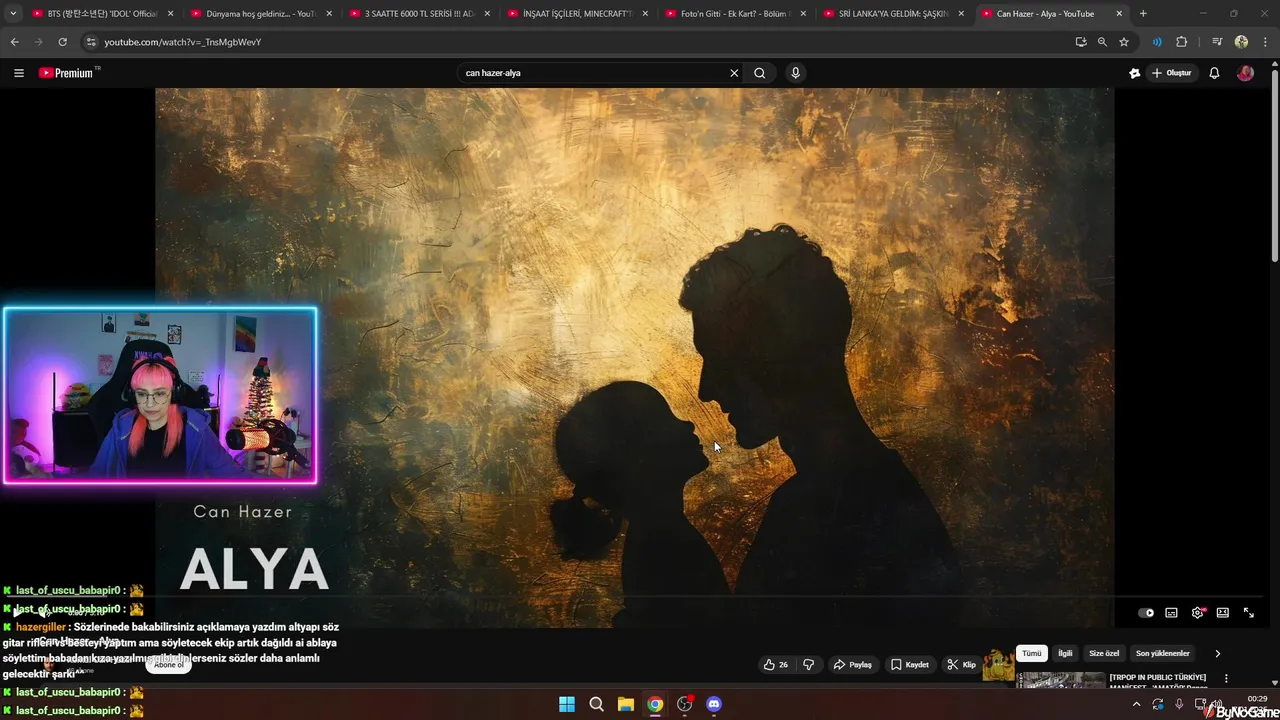
Task: Open File Explorer from the taskbar
Action: tap(625, 704)
